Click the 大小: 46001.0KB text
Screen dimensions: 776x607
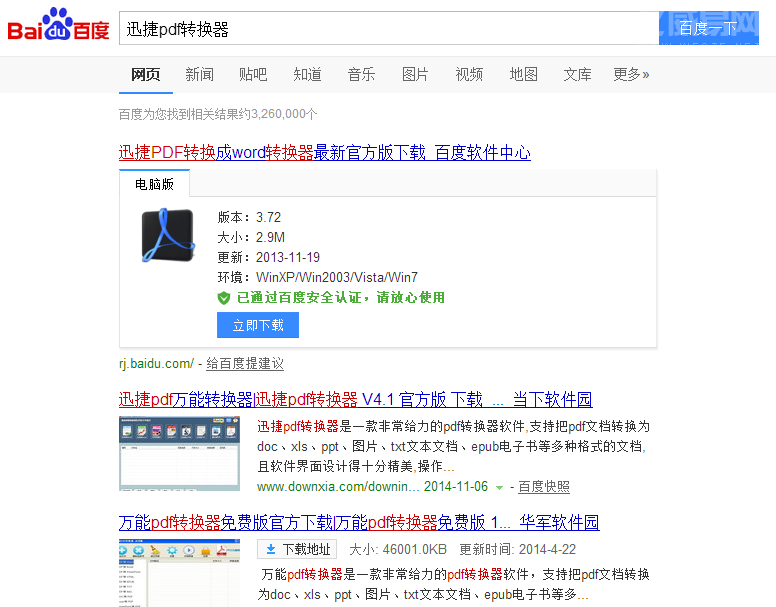click(x=398, y=549)
